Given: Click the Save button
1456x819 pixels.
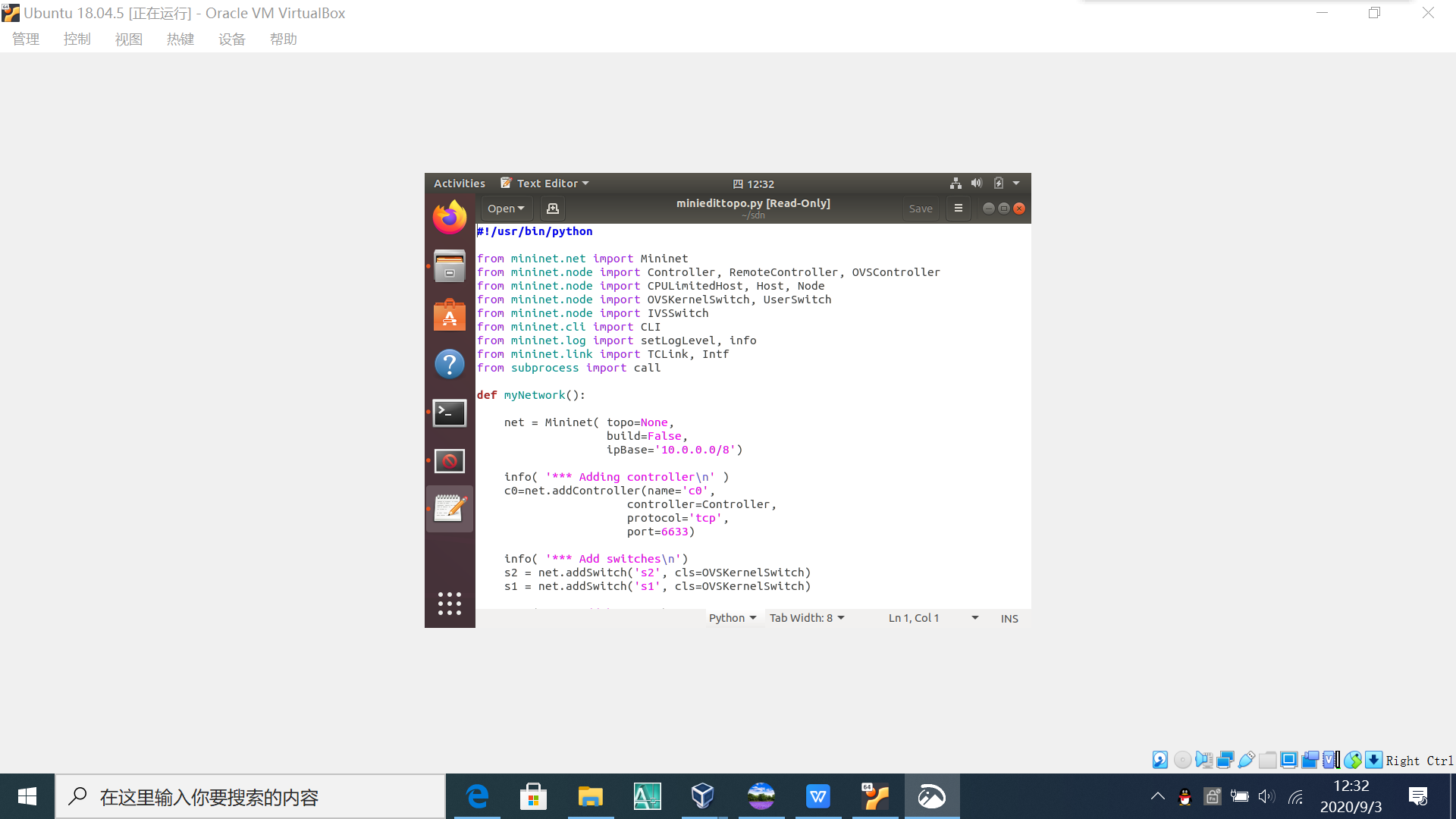Looking at the screenshot, I should pyautogui.click(x=921, y=209).
